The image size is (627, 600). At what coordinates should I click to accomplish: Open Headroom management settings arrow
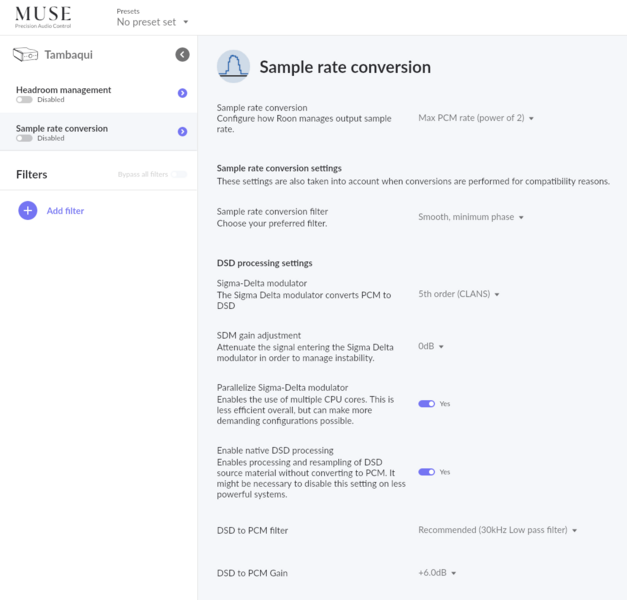[x=182, y=93]
